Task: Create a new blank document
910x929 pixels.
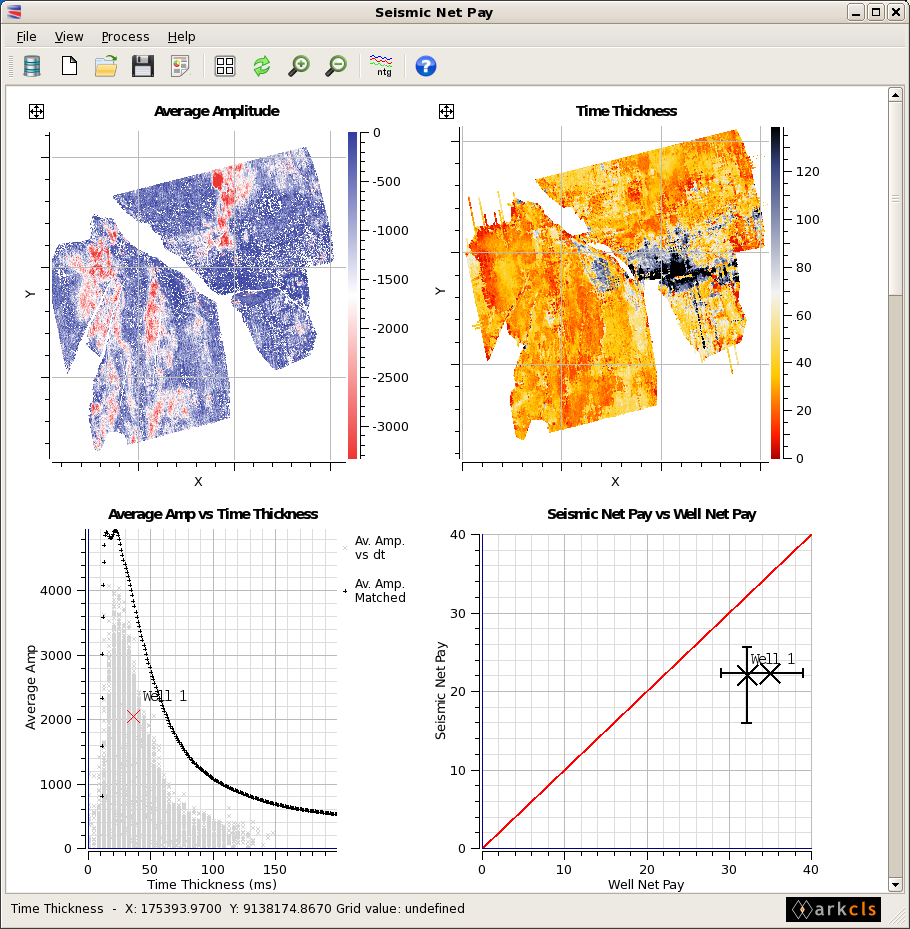Action: pos(69,66)
